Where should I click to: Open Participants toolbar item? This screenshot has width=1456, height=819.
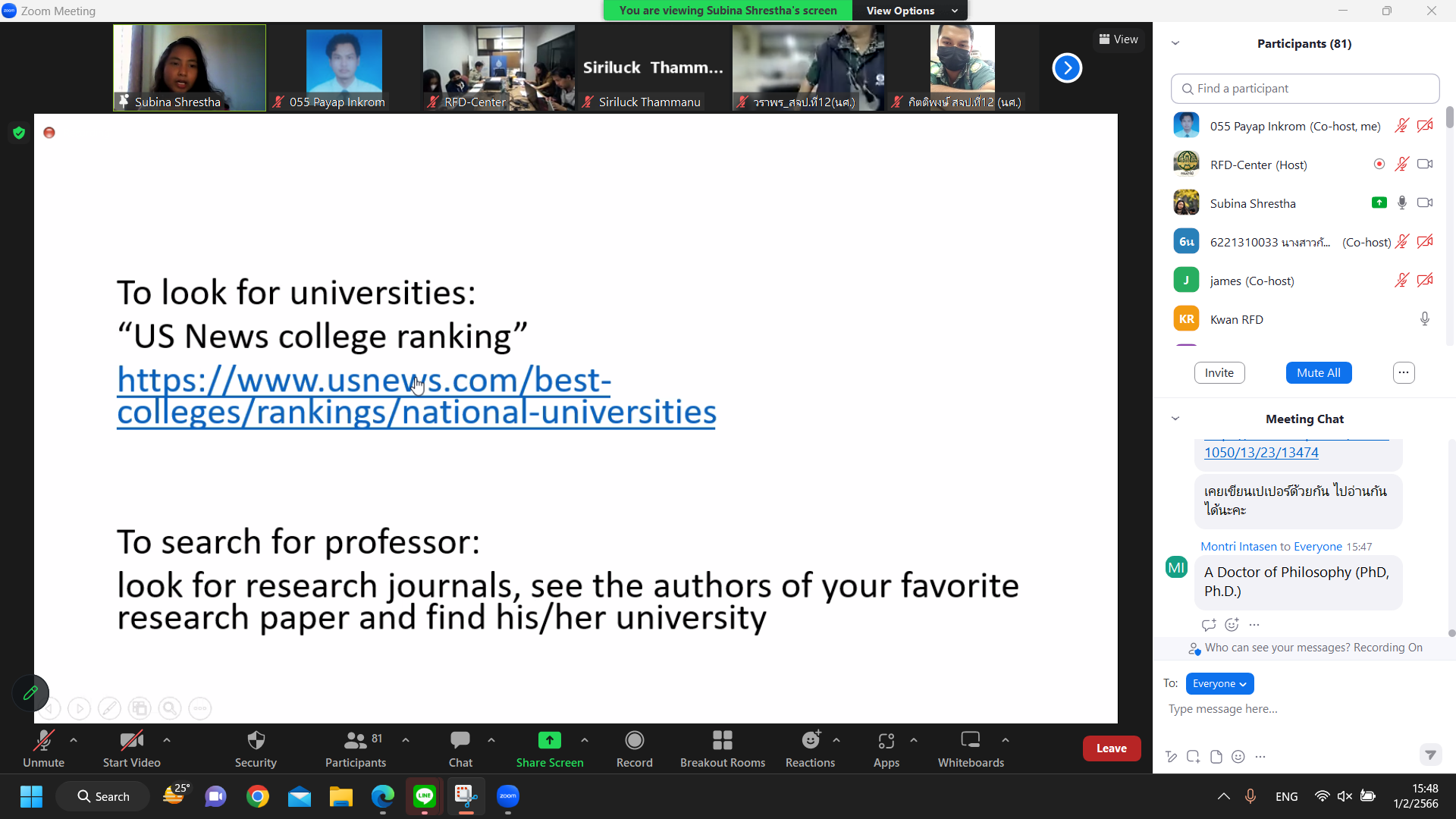(355, 740)
